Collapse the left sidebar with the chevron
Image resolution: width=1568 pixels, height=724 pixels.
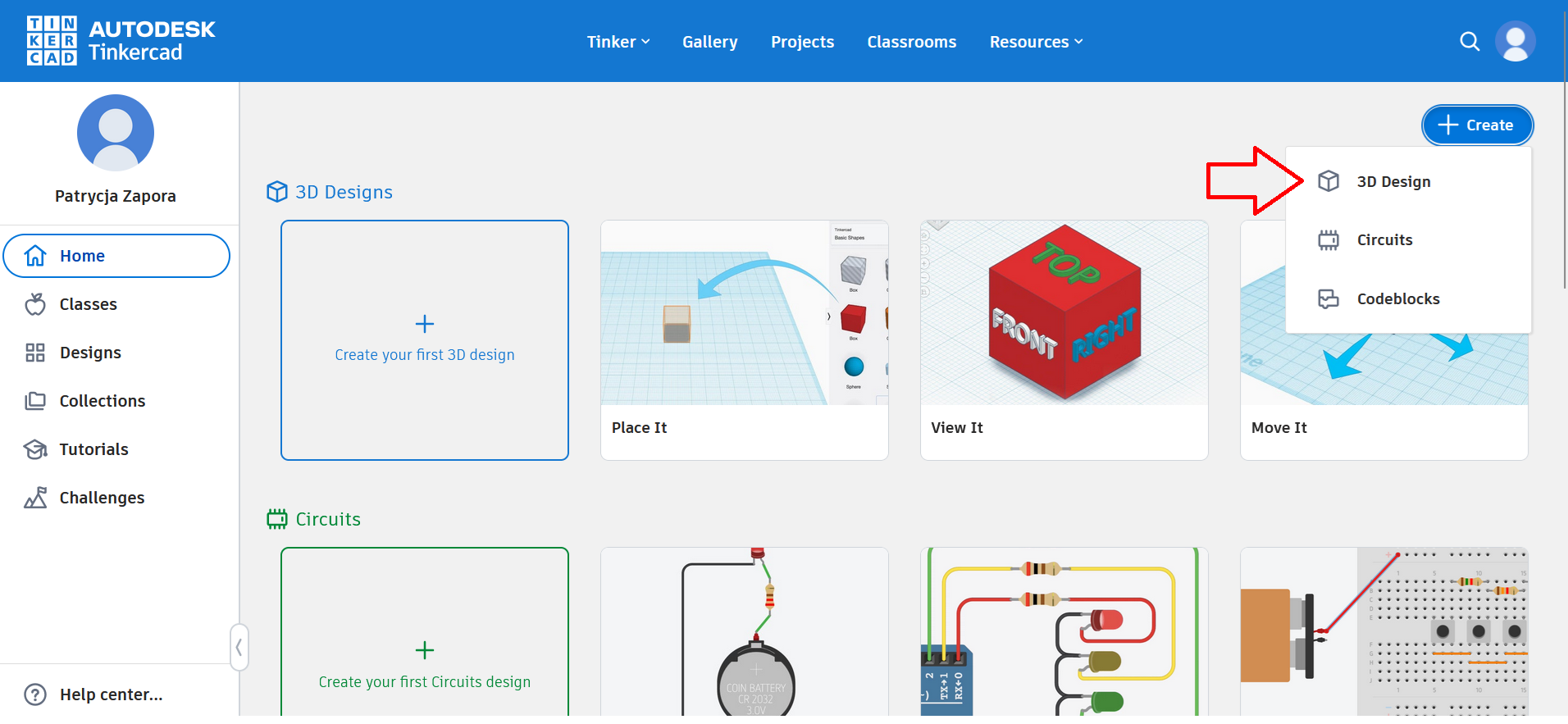pos(239,648)
